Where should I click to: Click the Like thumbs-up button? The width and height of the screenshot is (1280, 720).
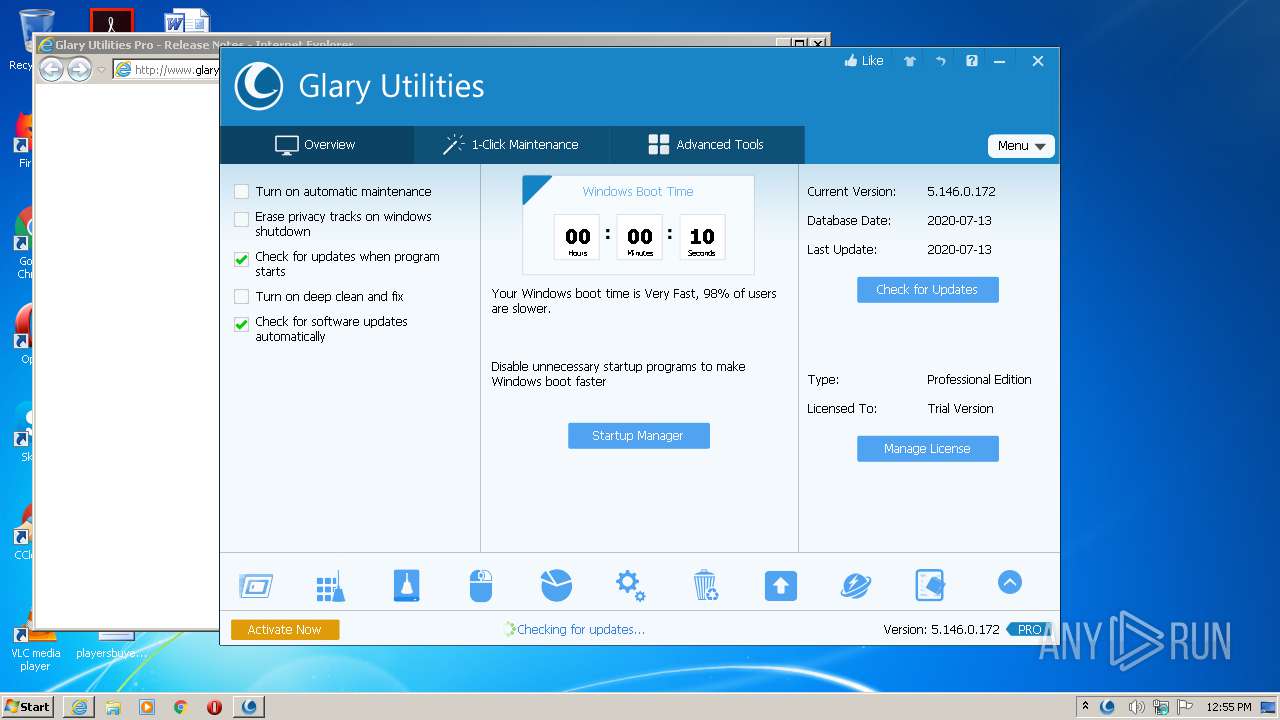click(864, 61)
